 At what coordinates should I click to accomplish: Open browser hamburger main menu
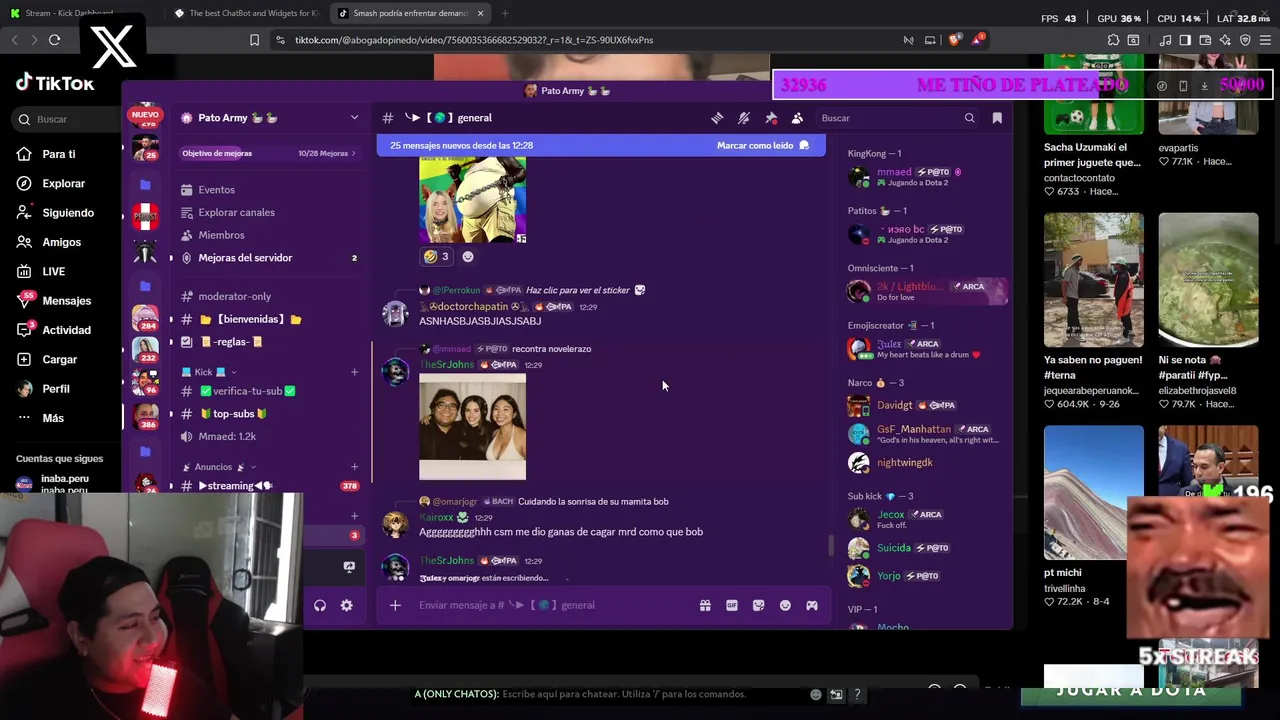pos(1265,40)
